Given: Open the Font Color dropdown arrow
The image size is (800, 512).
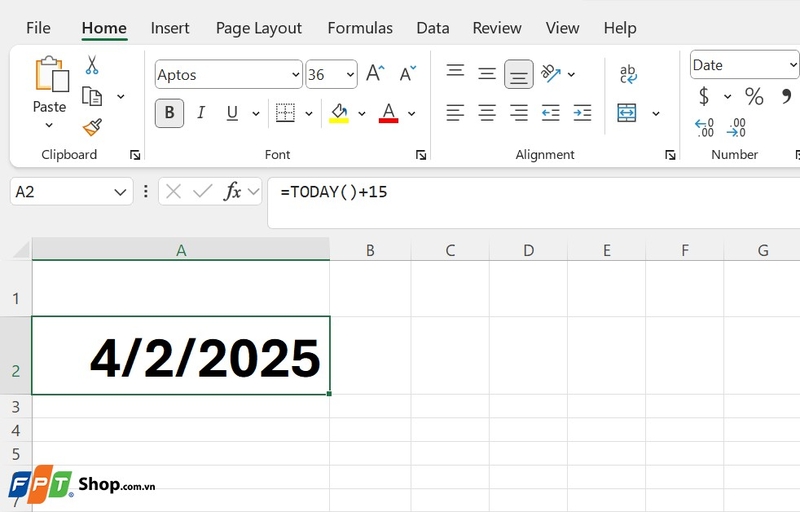Looking at the screenshot, I should pyautogui.click(x=411, y=113).
